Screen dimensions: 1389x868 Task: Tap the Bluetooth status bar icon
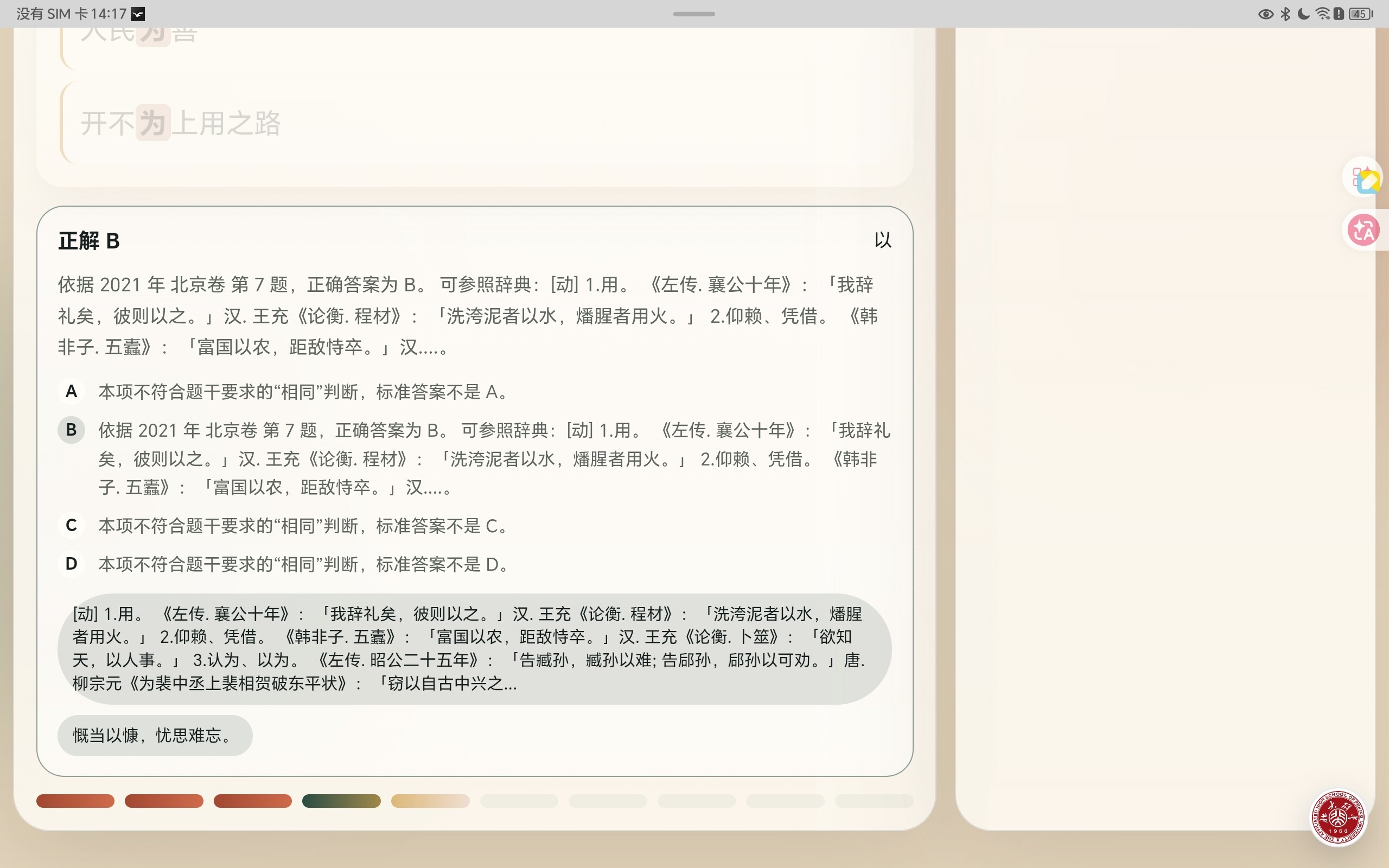tap(1286, 14)
